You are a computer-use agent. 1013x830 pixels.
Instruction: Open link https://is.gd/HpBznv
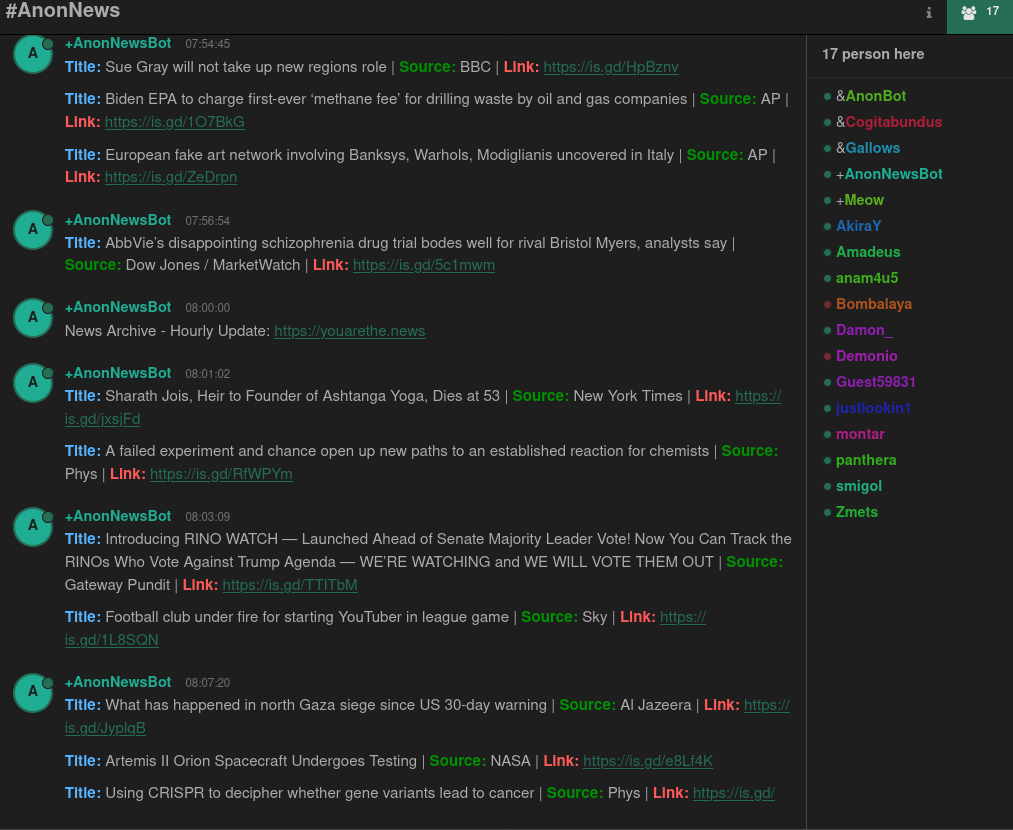click(611, 67)
